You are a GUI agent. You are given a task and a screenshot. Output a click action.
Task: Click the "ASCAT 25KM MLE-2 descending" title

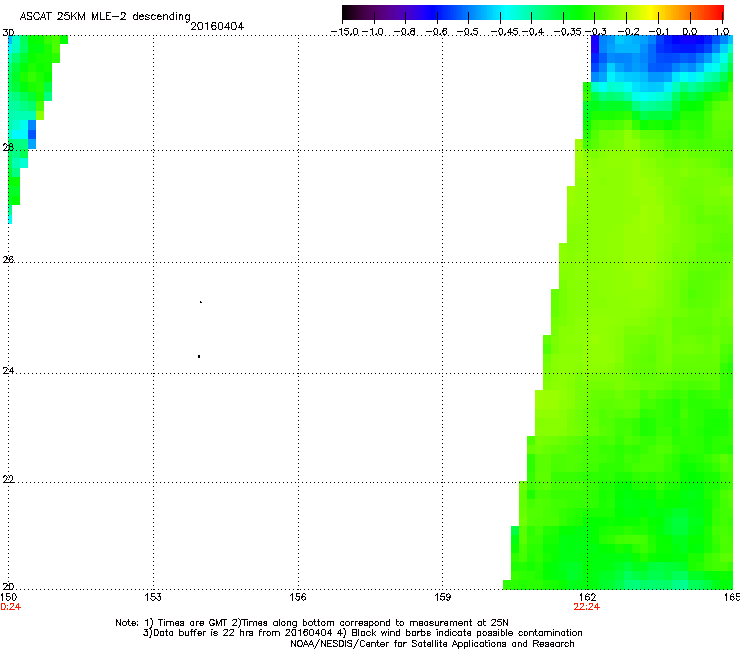coord(105,17)
